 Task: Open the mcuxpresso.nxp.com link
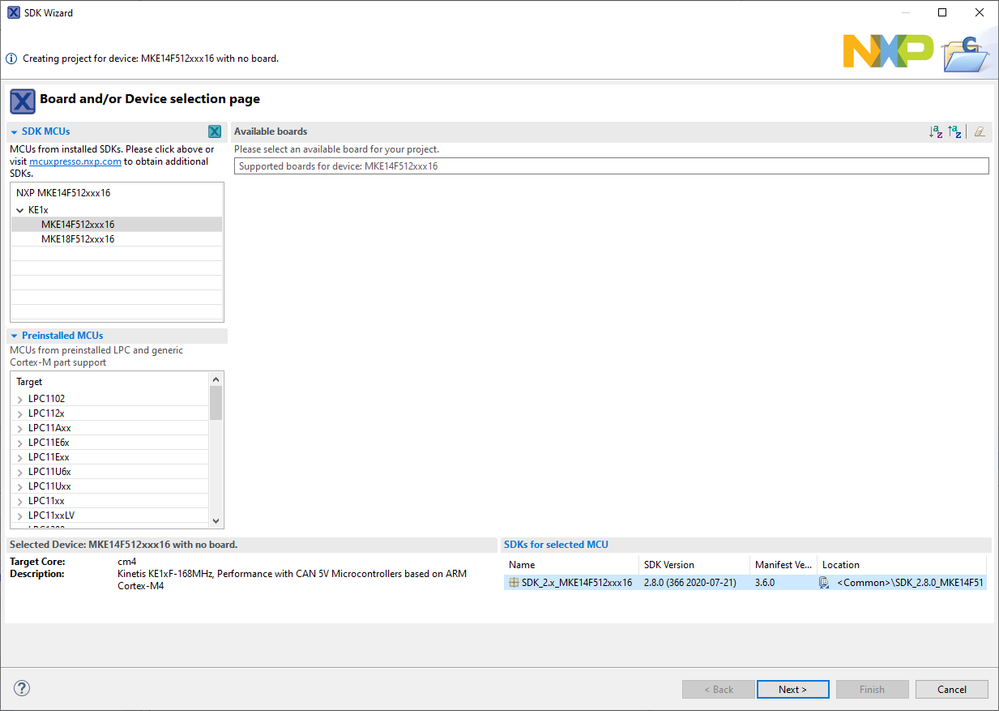click(75, 162)
